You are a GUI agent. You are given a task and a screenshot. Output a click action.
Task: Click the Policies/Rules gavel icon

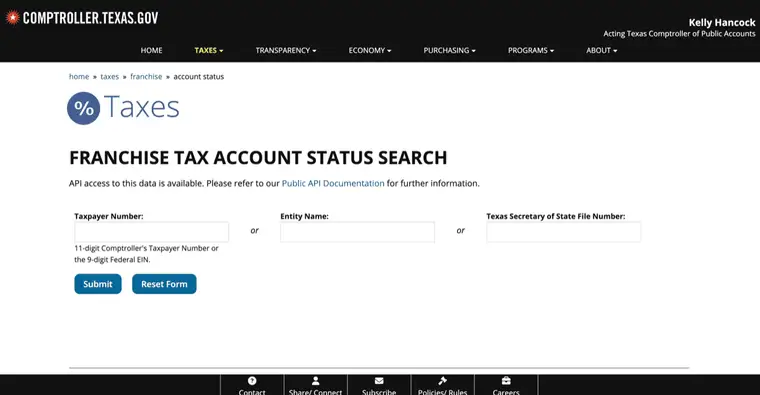click(x=443, y=381)
